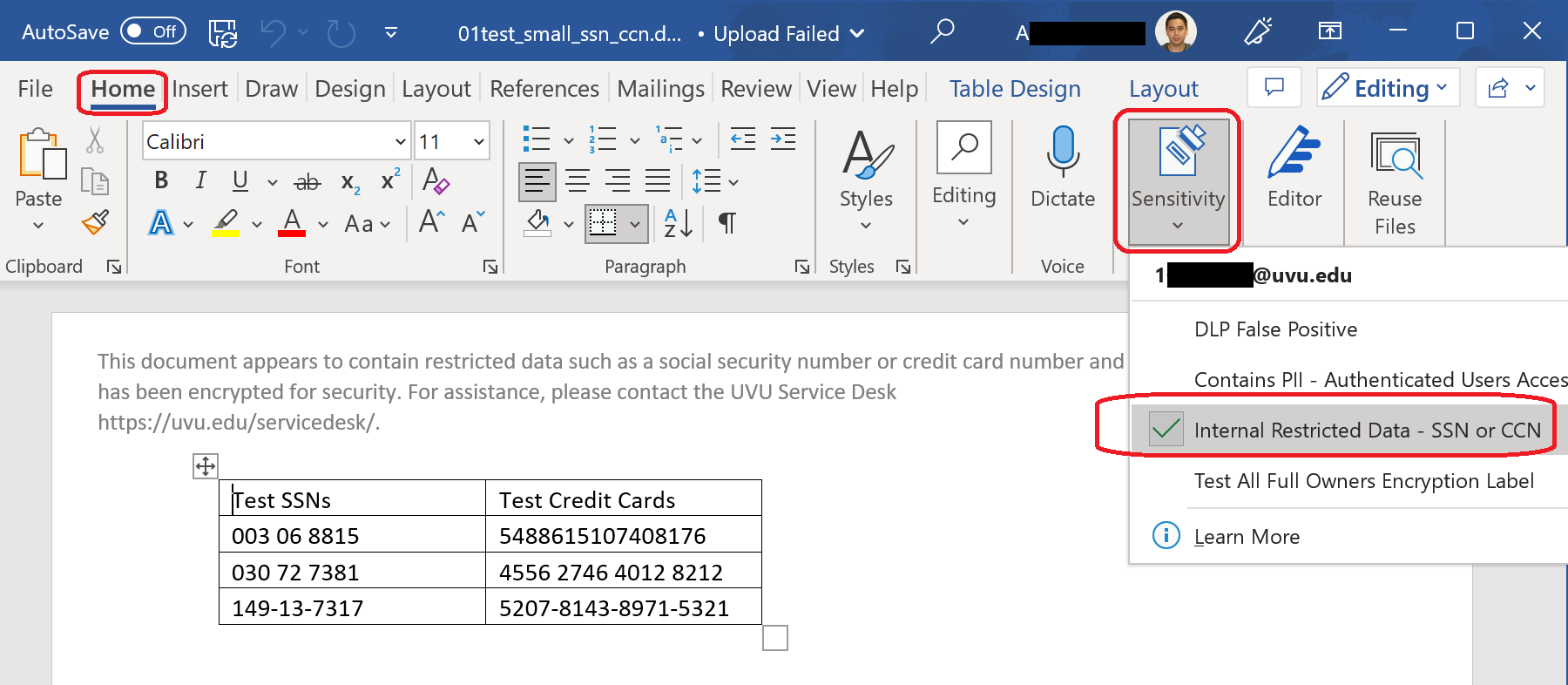Click the Paste clipboard icon
This screenshot has width=1568, height=685.
(x=42, y=154)
